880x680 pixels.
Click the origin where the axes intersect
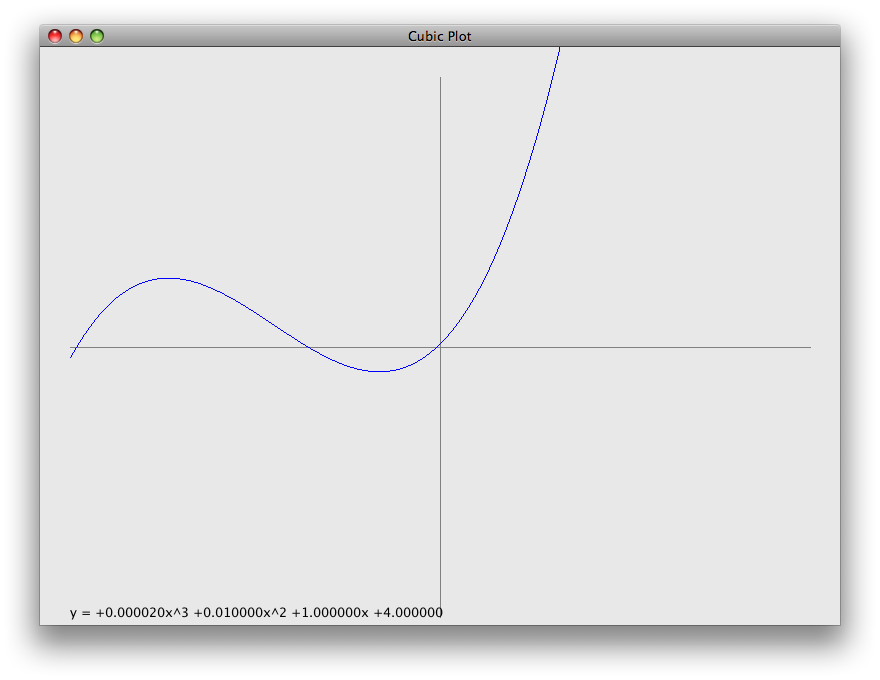440,346
